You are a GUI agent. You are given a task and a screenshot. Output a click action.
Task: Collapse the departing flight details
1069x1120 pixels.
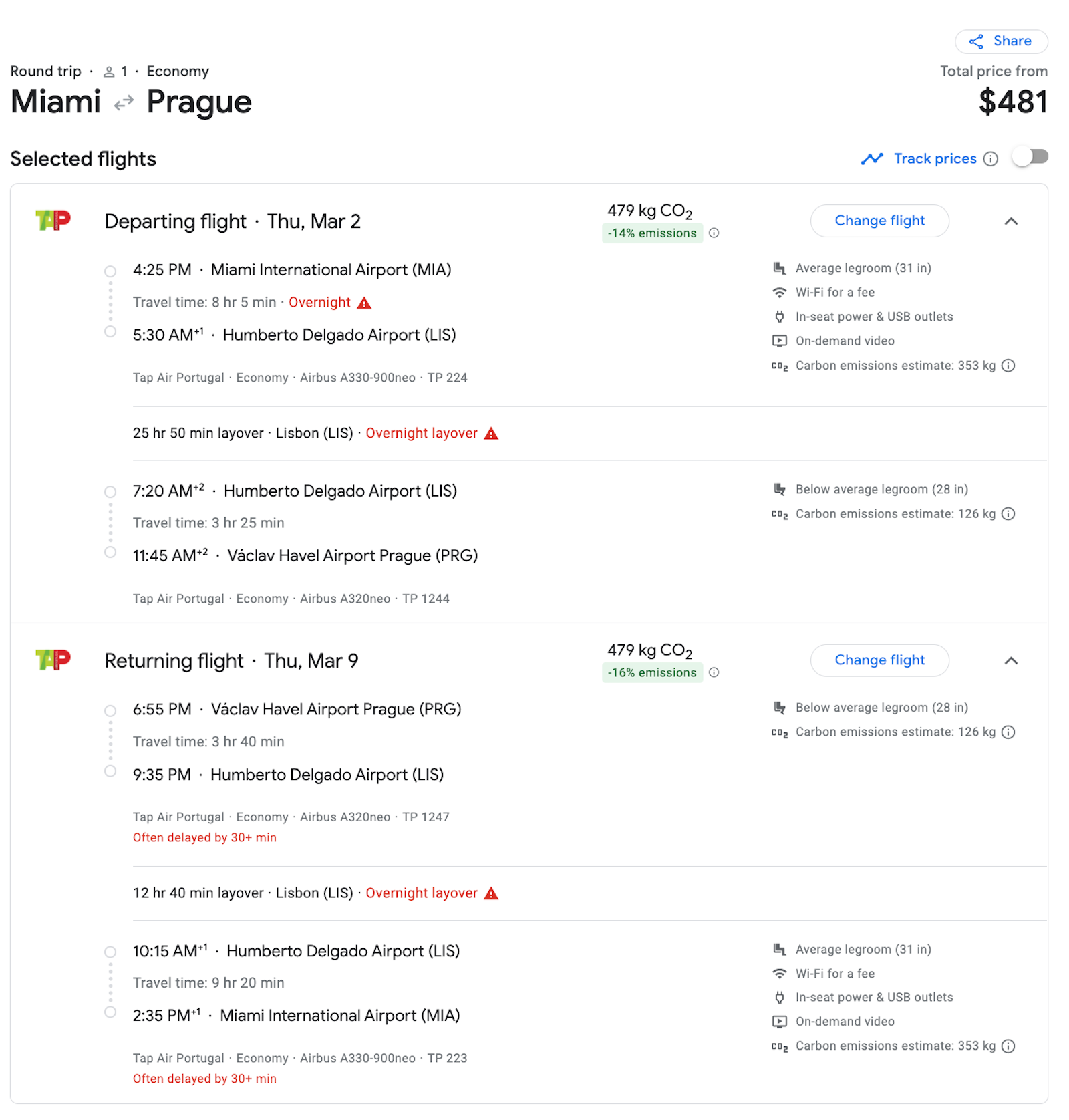click(x=1012, y=221)
